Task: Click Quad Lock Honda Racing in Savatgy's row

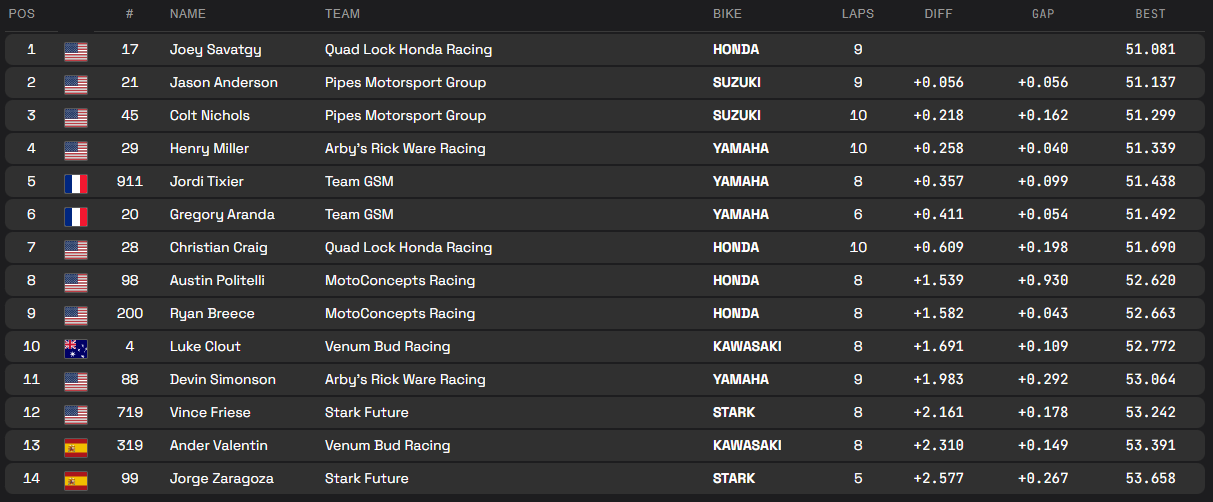Action: click(x=408, y=49)
